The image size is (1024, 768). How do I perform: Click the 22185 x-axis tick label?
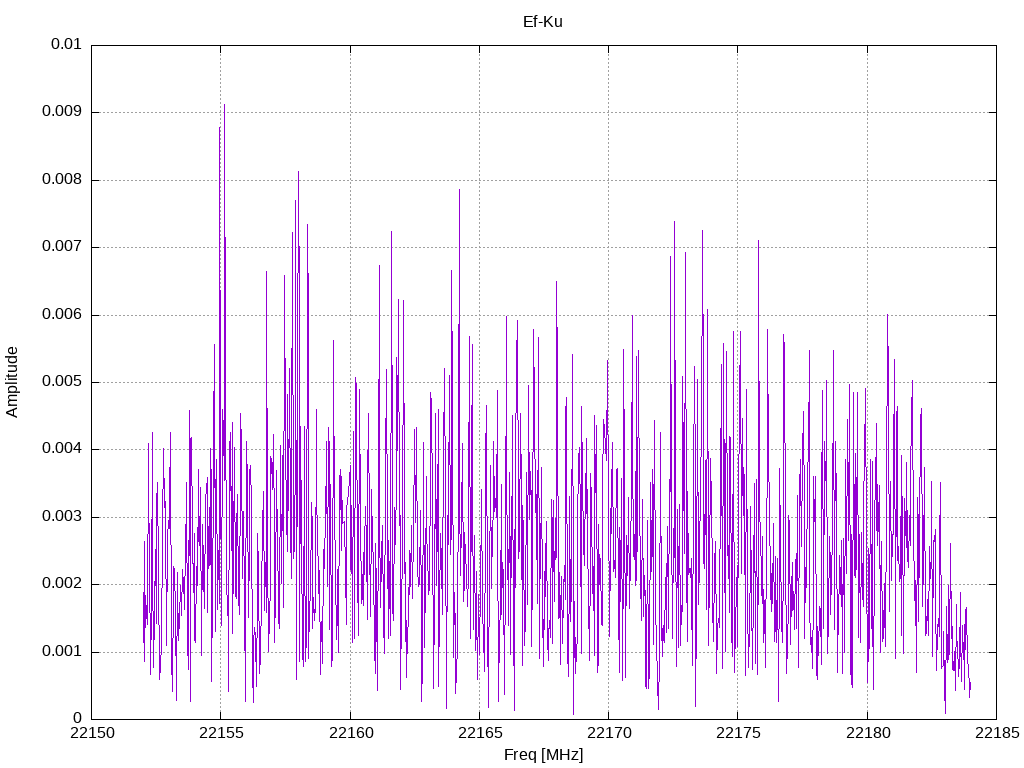(x=997, y=733)
